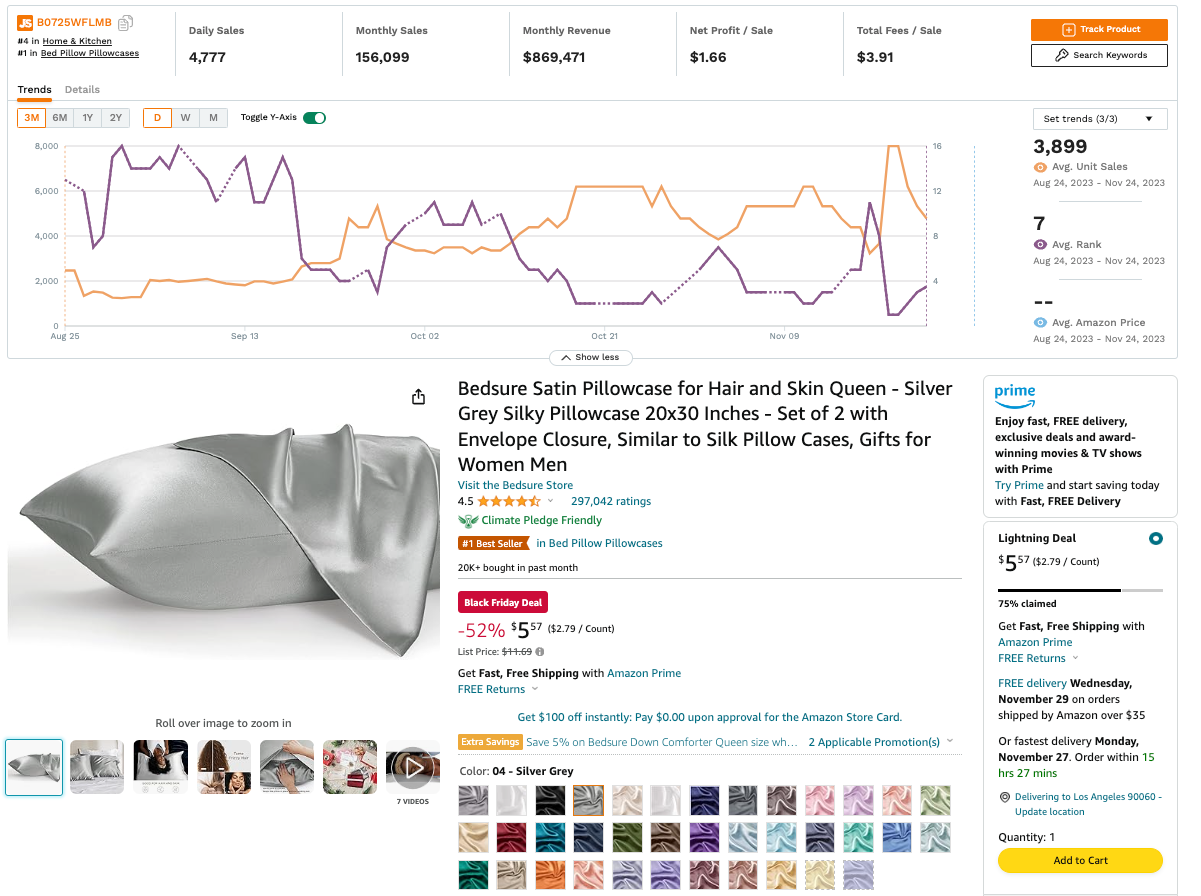This screenshot has width=1201, height=896.
Task: Copy the ASIN B0725WFLMB with copy icon
Action: (125, 23)
